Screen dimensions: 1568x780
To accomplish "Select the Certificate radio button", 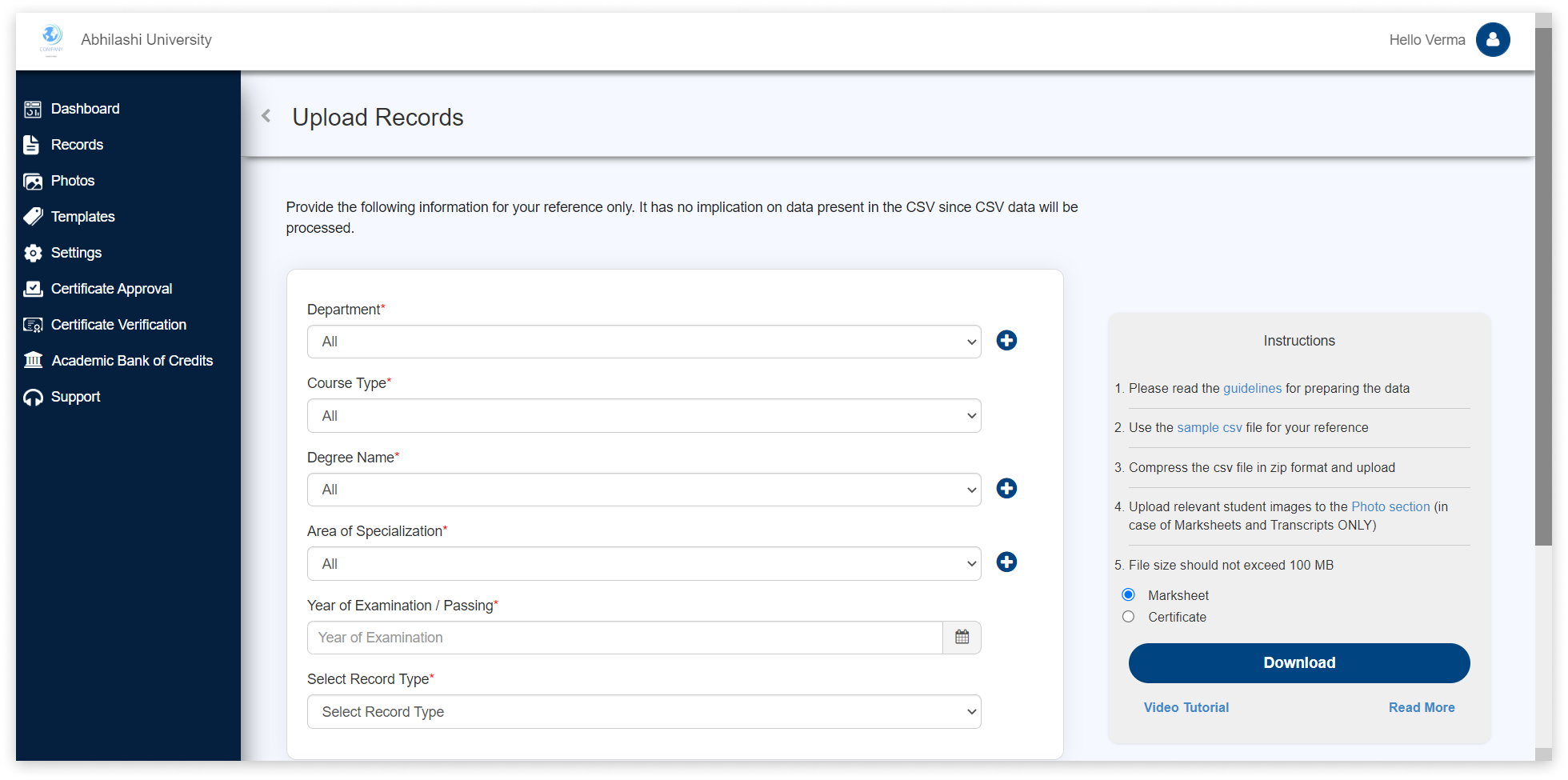I will (x=1128, y=616).
